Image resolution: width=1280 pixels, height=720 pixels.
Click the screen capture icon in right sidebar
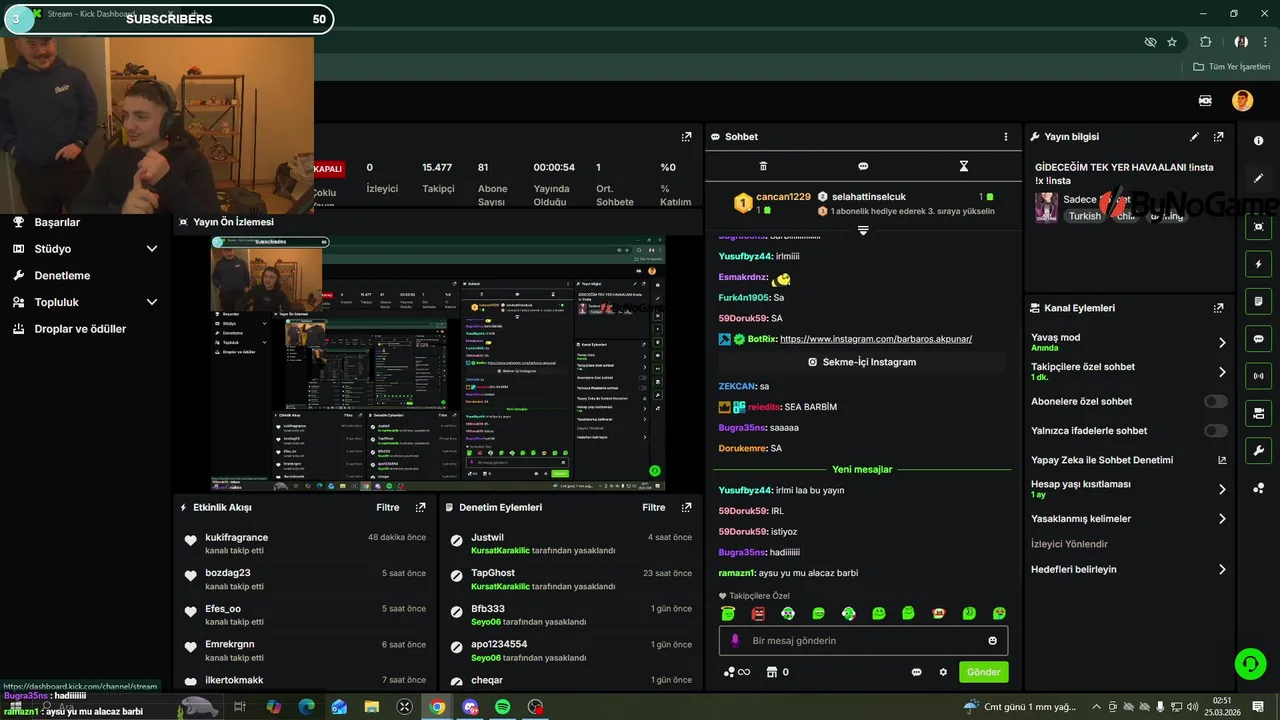[1258, 227]
